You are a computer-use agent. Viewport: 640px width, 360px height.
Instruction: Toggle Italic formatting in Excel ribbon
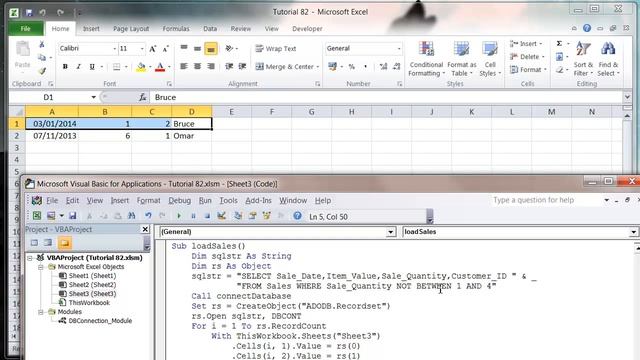point(78,67)
